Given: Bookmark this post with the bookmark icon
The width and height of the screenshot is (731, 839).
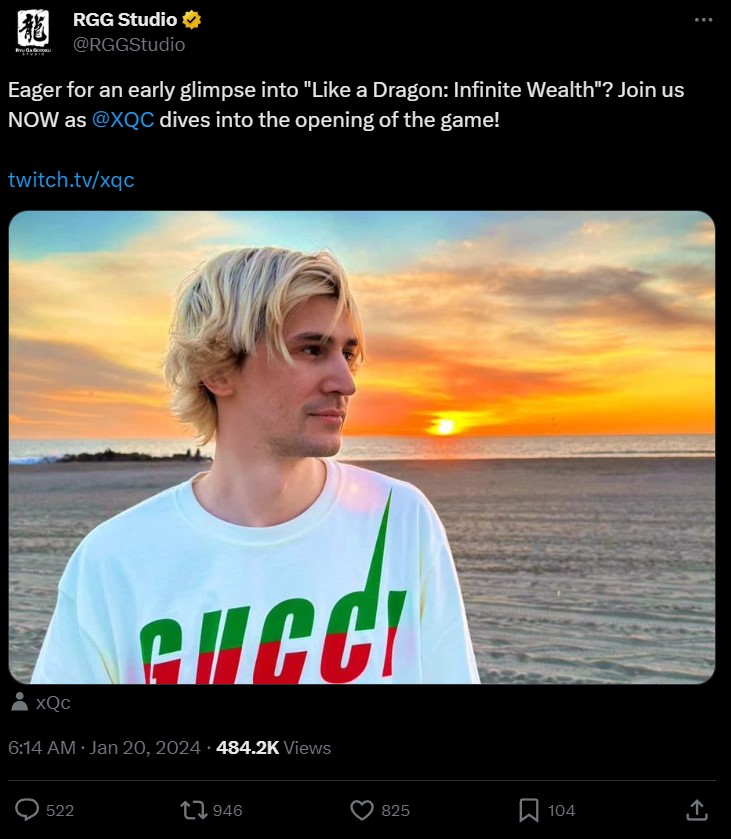Looking at the screenshot, I should pos(529,810).
